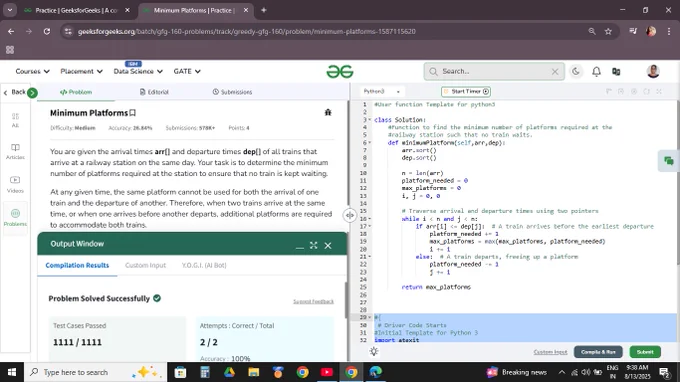Screen dimensions: 680x382
Task: Switch to the Practice GeeksforGeeks browser tab
Action: click(77, 10)
